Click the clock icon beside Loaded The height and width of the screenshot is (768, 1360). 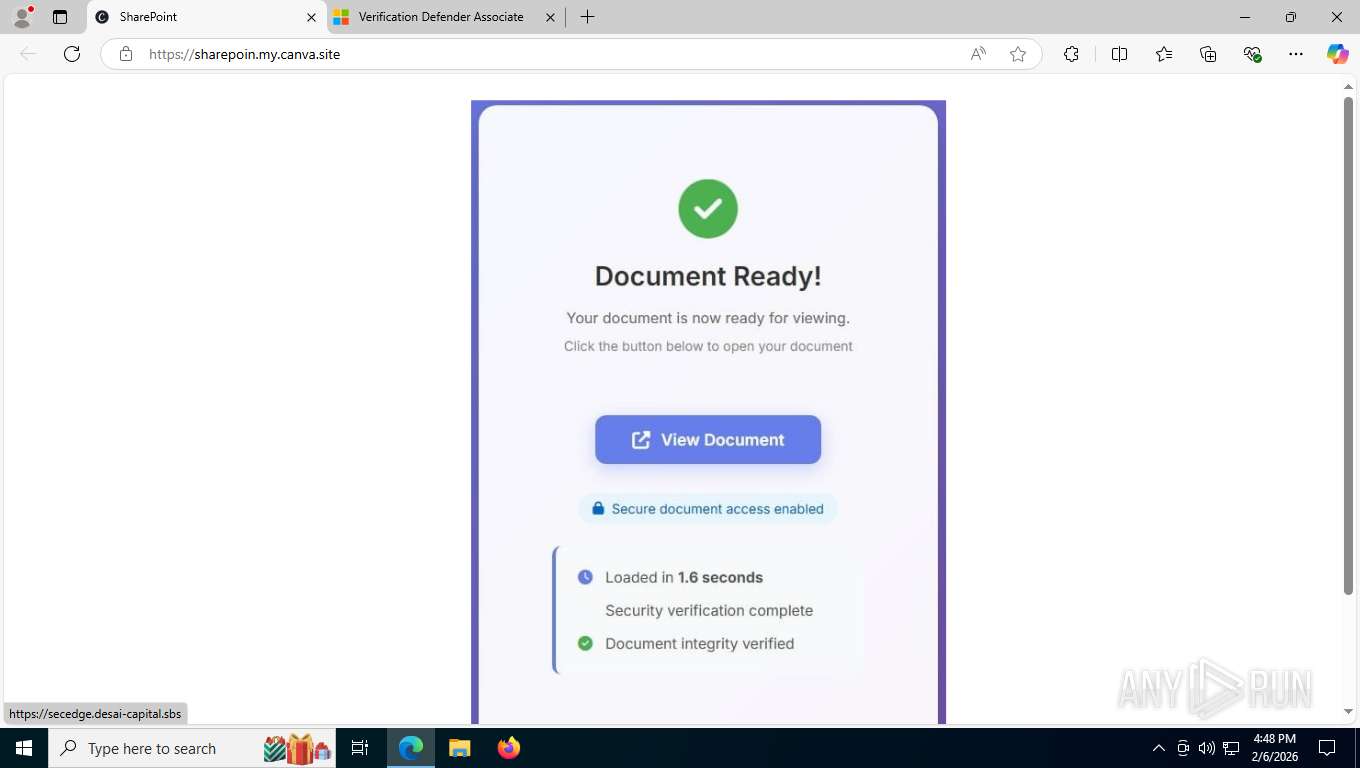[x=585, y=577]
